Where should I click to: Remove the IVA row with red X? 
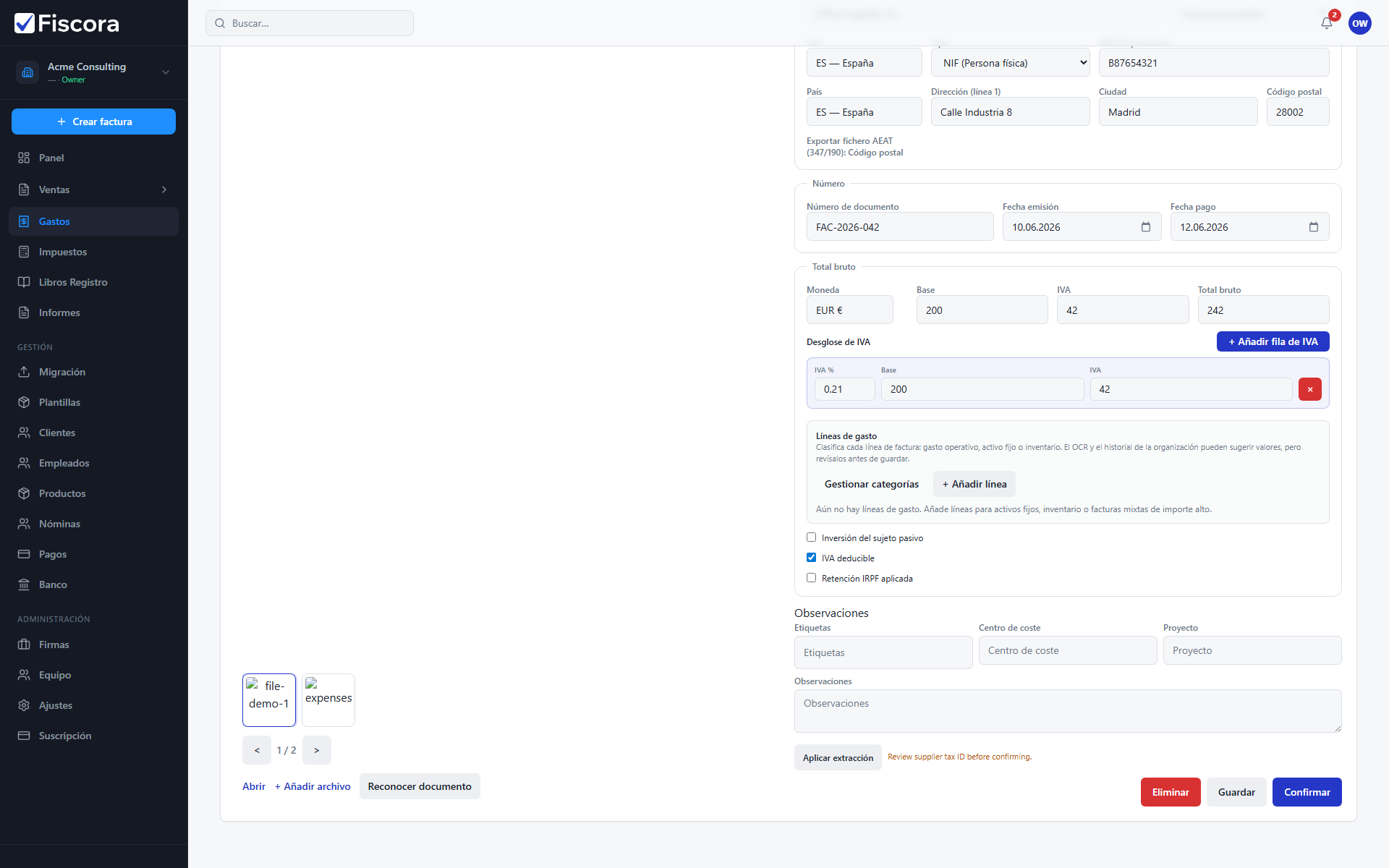(1310, 389)
